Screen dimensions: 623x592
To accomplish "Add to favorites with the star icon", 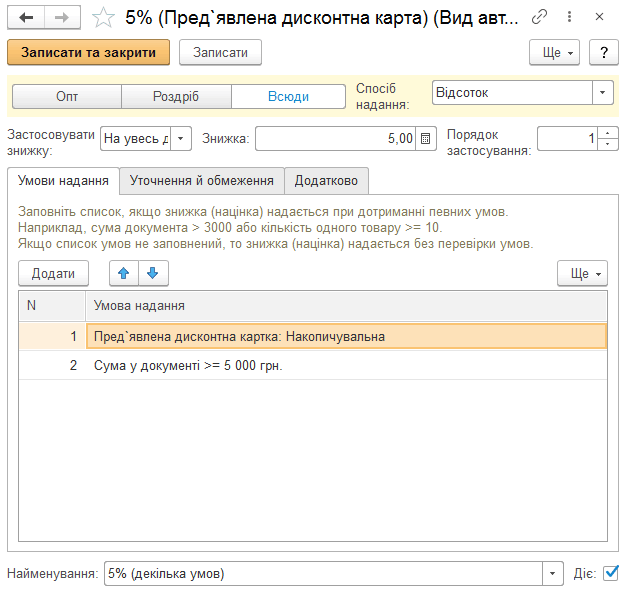I will 103,17.
